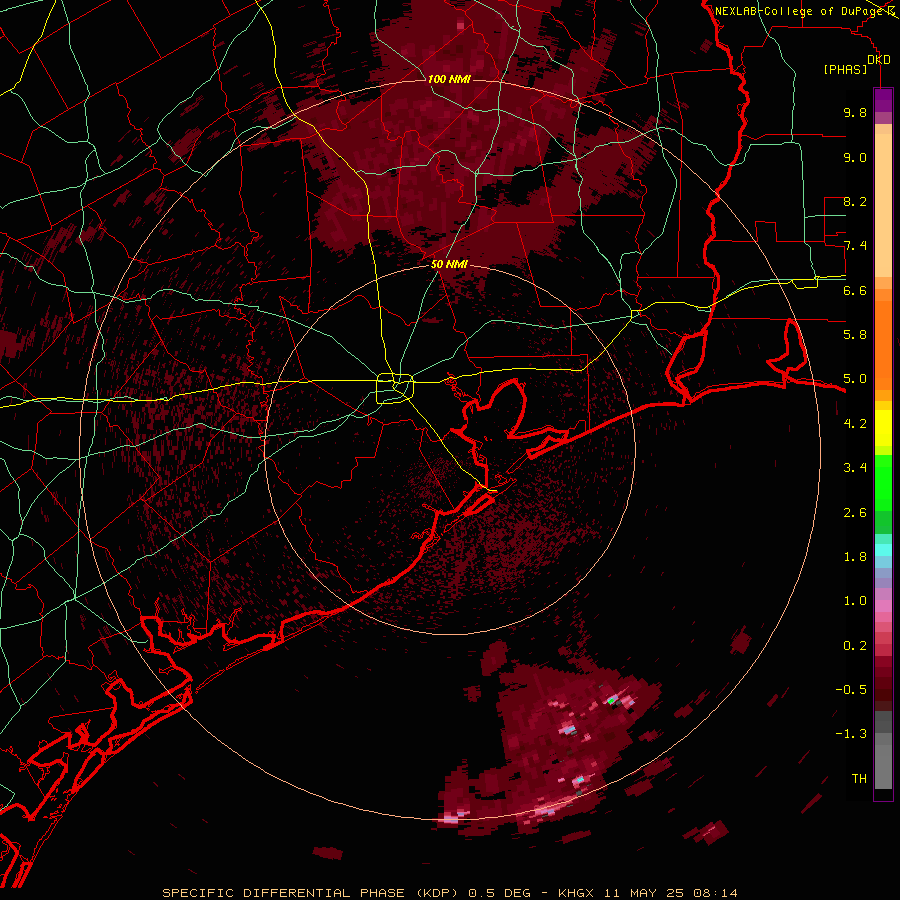Click the 5.0 legend value
Image resolution: width=900 pixels, height=900 pixels.
[855, 379]
